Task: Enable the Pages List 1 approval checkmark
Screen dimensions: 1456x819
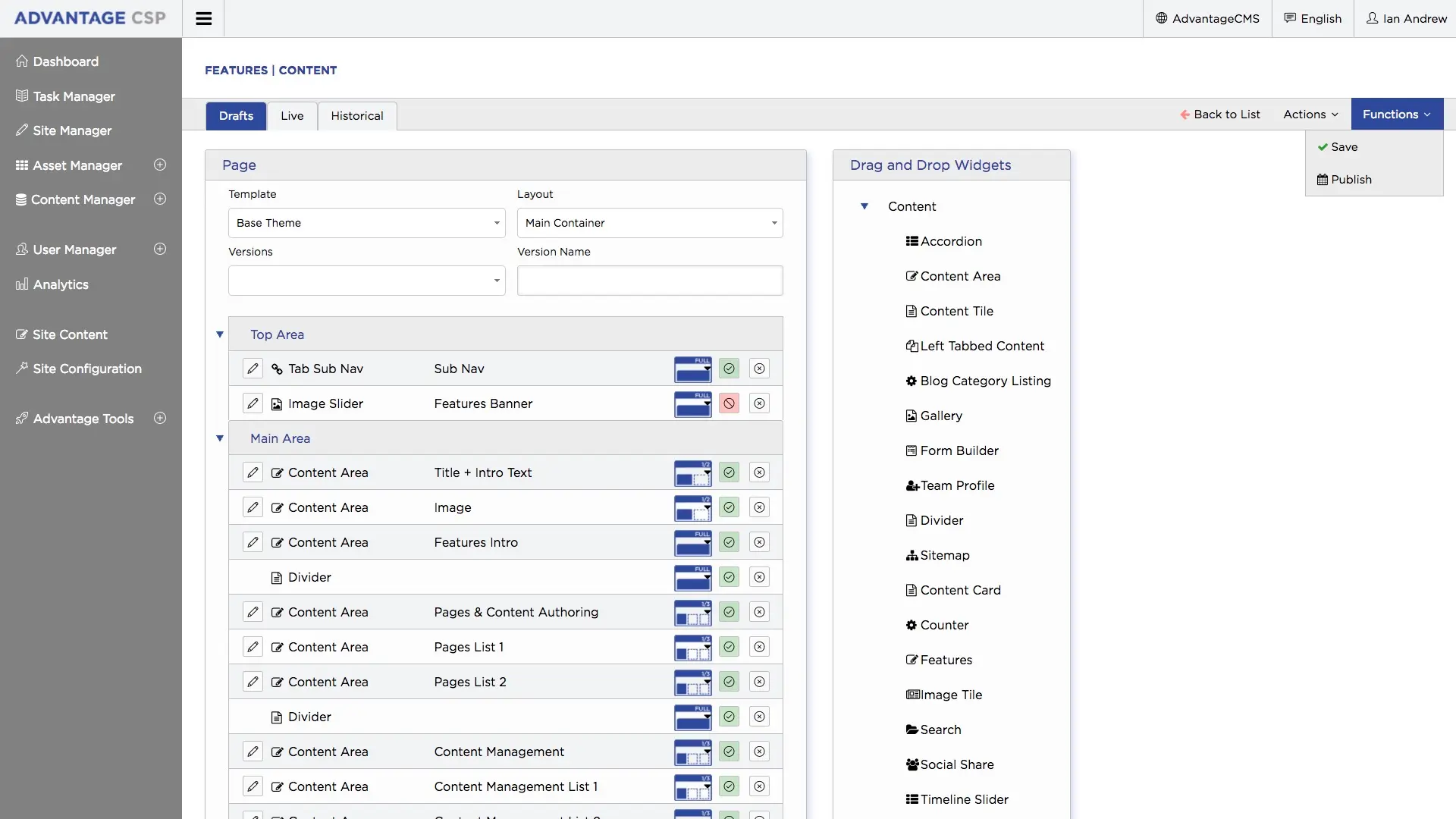Action: tap(729, 647)
